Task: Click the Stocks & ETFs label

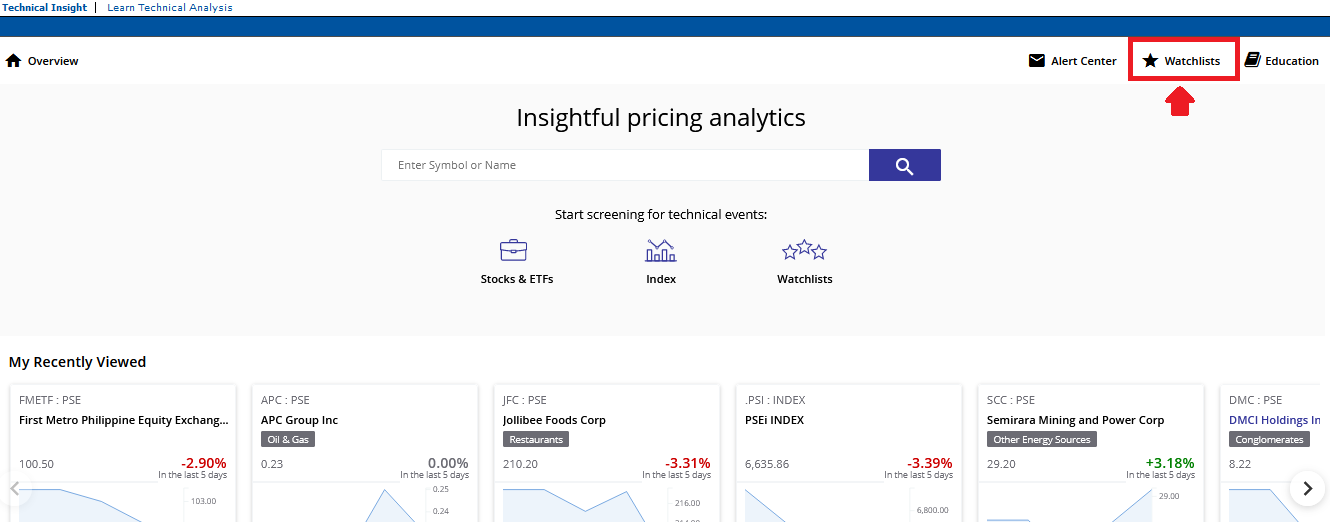Action: [x=517, y=279]
